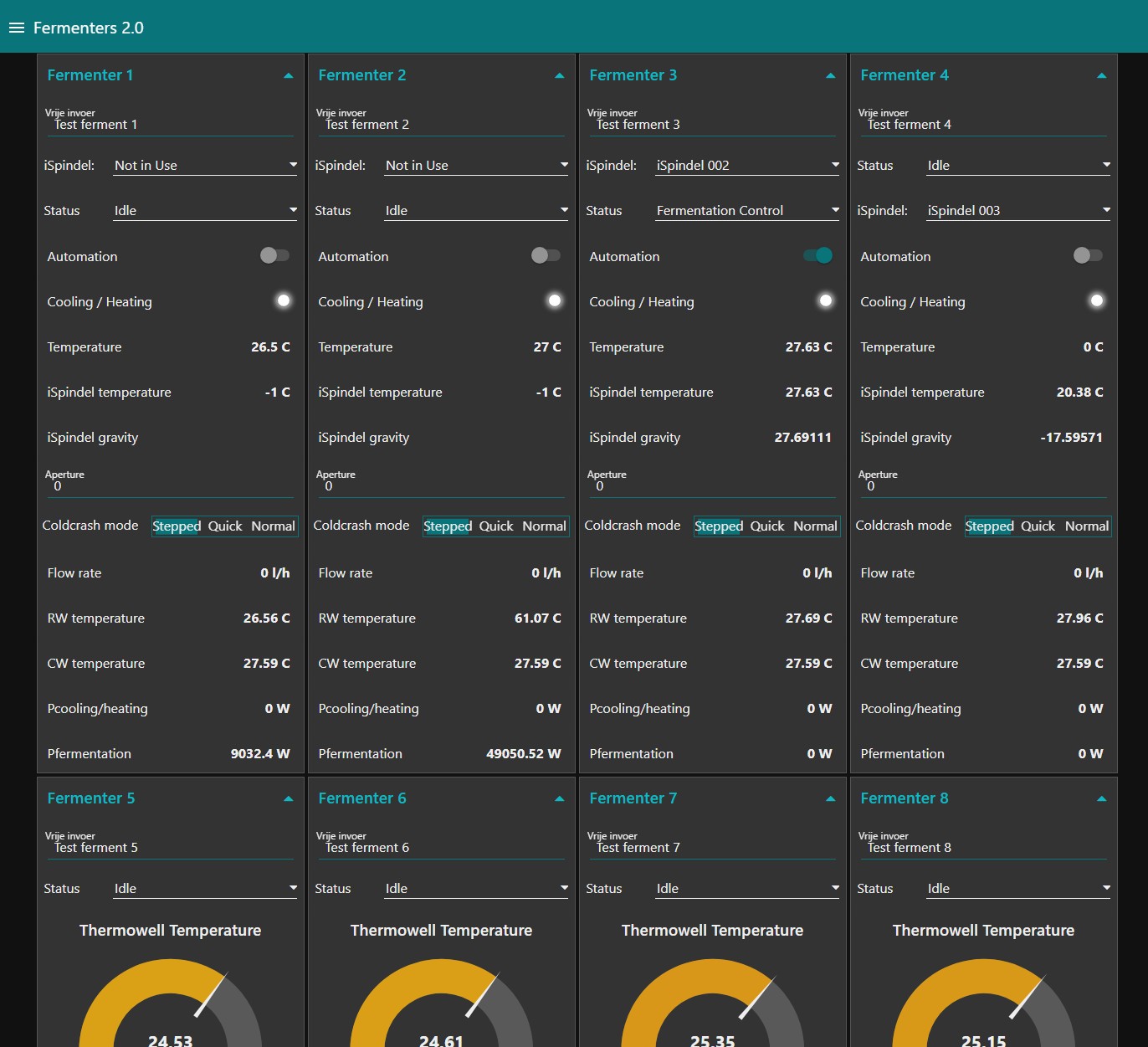Viewport: 1148px width, 1047px height.
Task: Choose Quick coldcrash mode in Fermenter 4
Action: (x=1038, y=526)
